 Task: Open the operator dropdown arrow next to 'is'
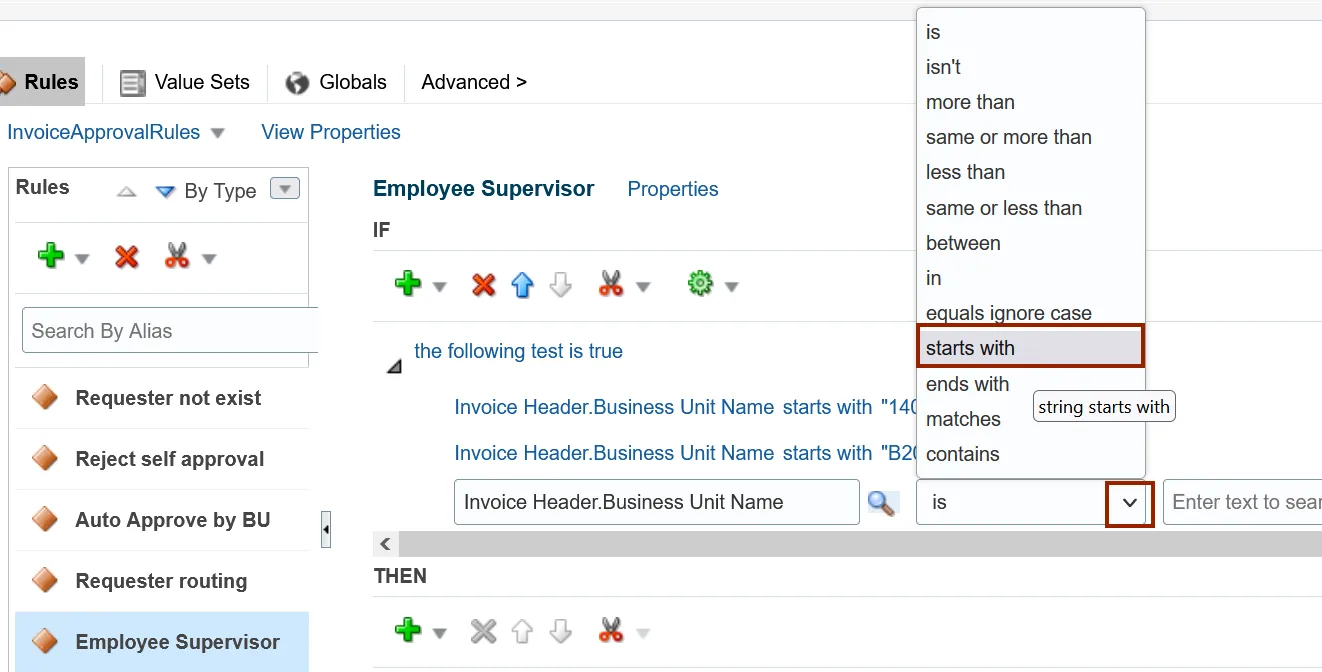coord(1130,503)
